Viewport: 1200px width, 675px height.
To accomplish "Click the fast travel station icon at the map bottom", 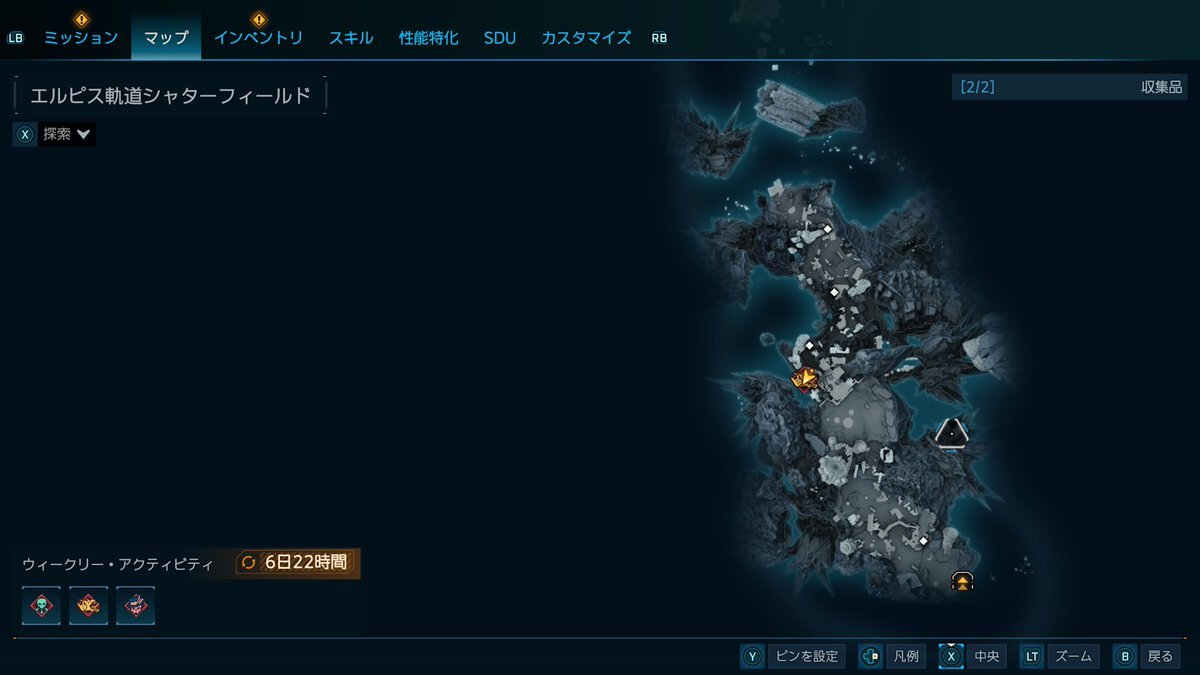I will click(963, 581).
